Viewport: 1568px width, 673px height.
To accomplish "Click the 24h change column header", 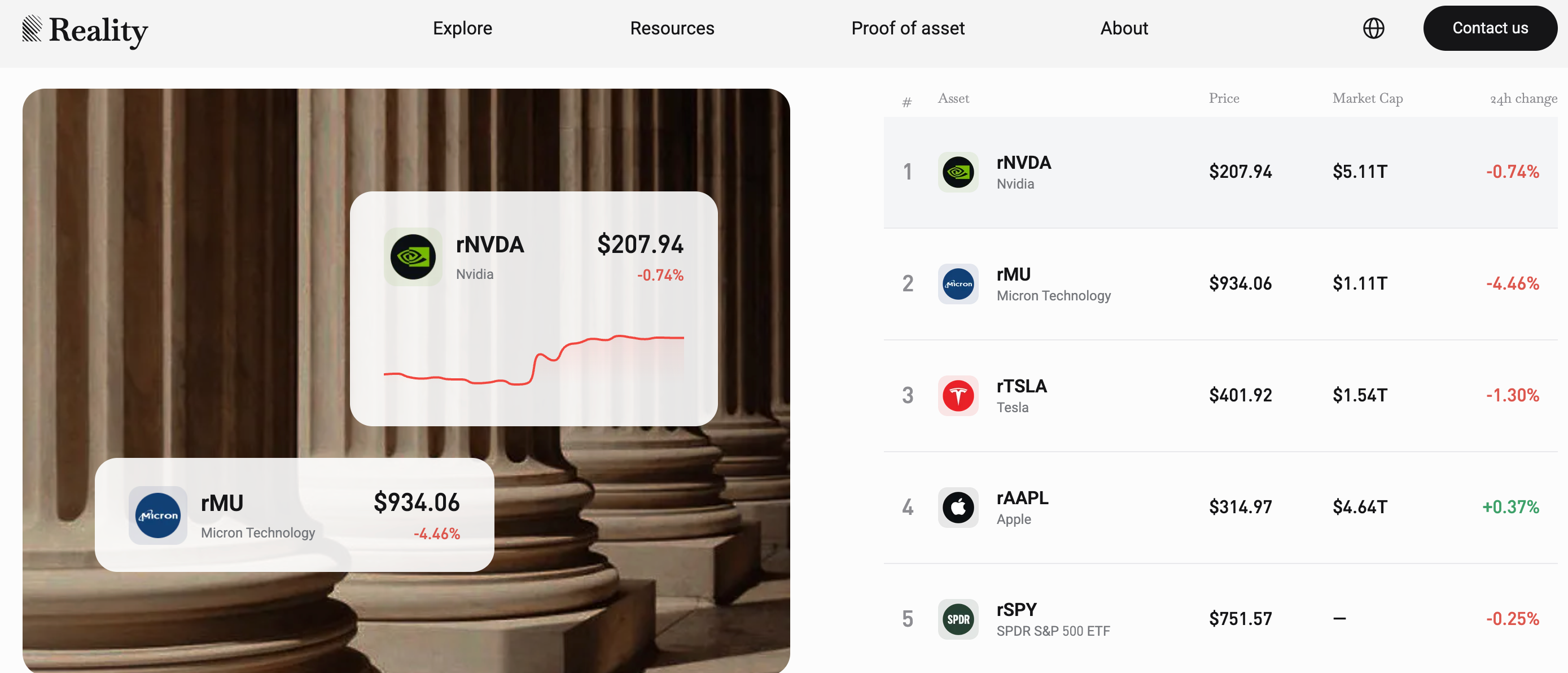I will pos(1523,99).
